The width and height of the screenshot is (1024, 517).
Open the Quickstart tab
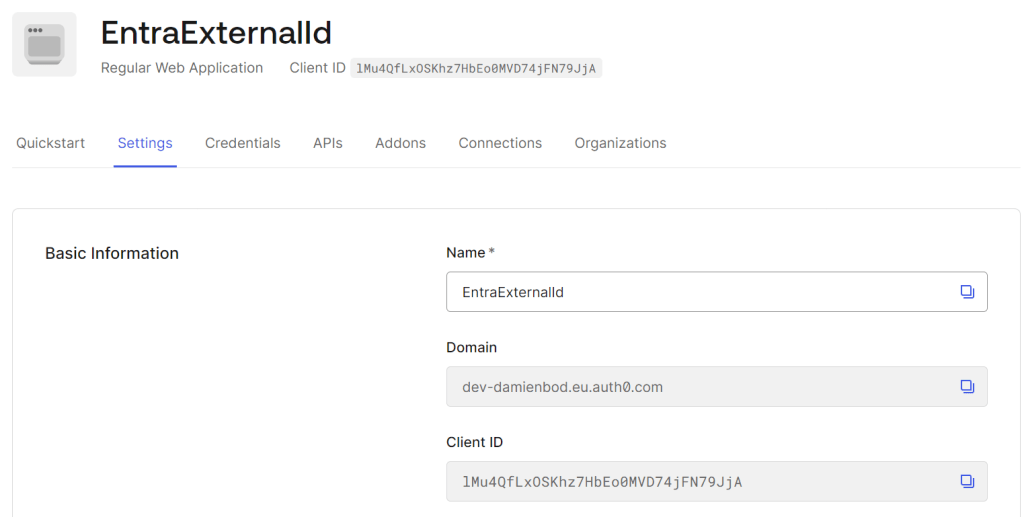50,143
